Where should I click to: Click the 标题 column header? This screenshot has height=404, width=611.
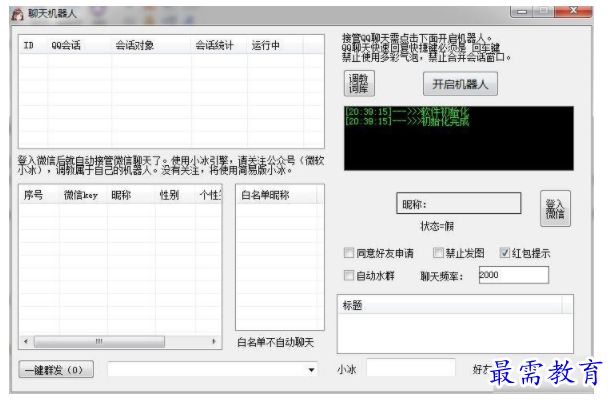pyautogui.click(x=450, y=305)
